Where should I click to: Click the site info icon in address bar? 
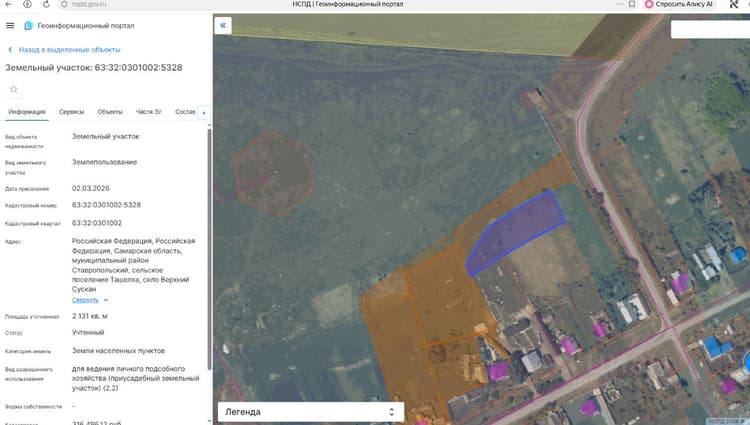(64, 4)
